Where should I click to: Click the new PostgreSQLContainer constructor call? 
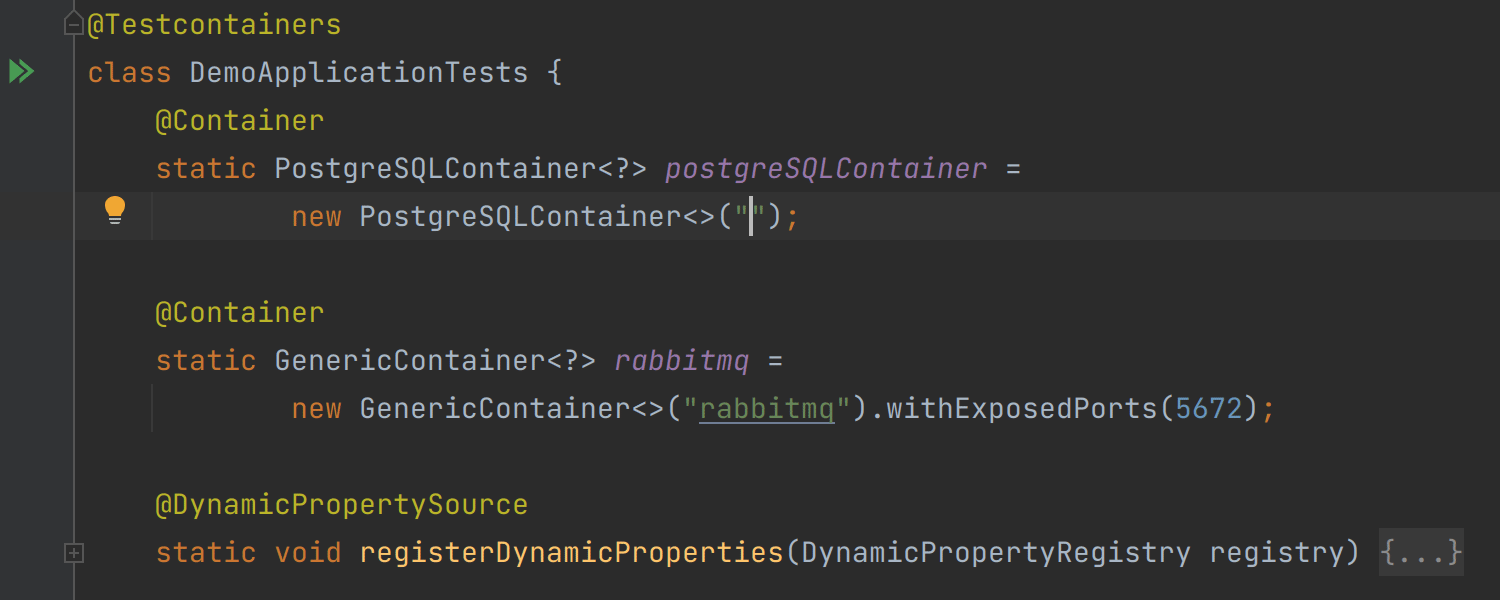point(520,217)
